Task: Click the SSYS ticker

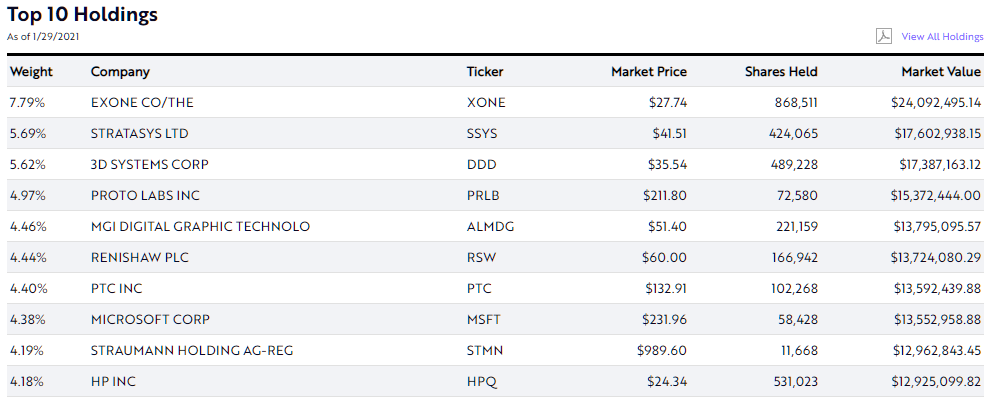Action: click(482, 133)
